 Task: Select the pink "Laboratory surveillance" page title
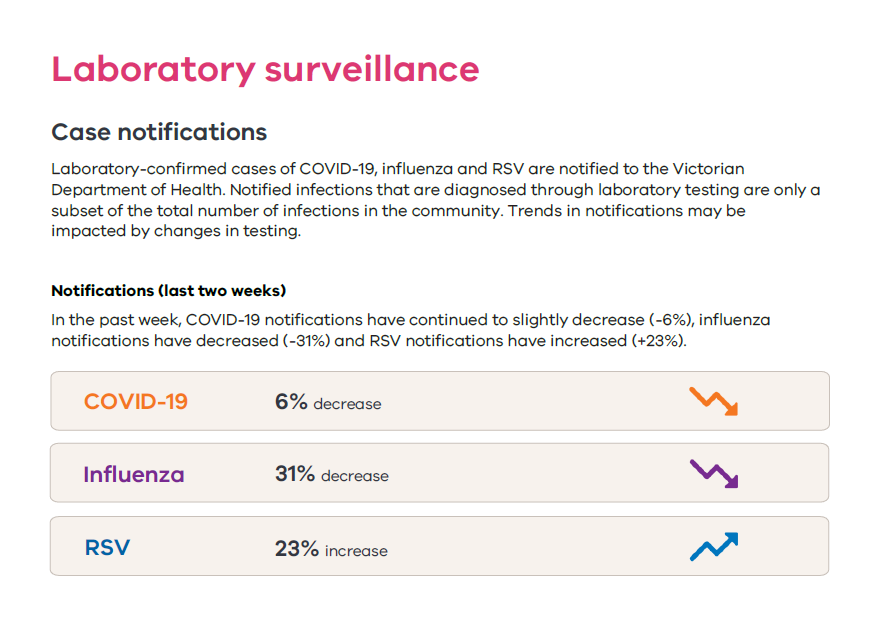point(265,70)
